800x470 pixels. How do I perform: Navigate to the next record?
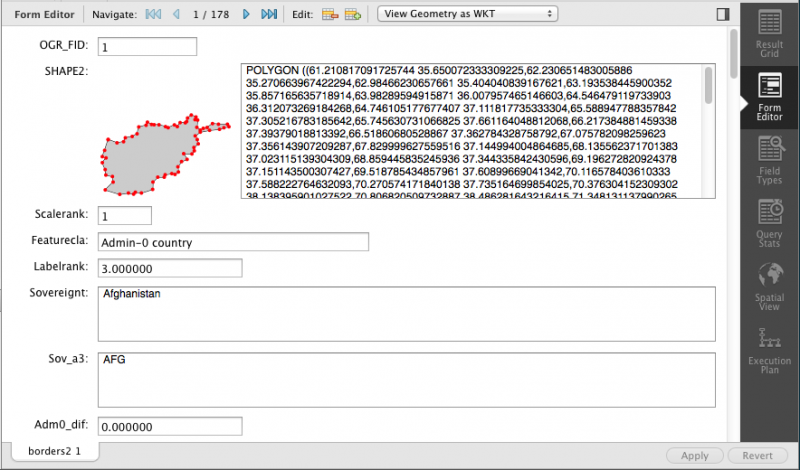point(246,14)
